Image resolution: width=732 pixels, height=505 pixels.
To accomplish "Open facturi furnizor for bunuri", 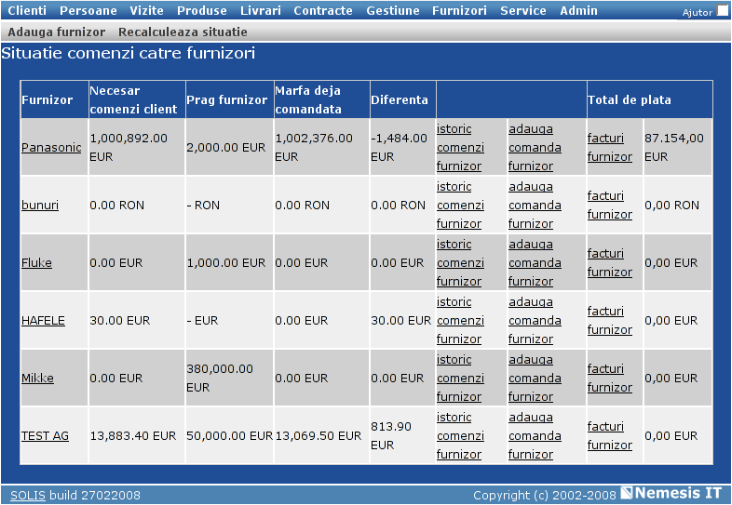I will (610, 205).
